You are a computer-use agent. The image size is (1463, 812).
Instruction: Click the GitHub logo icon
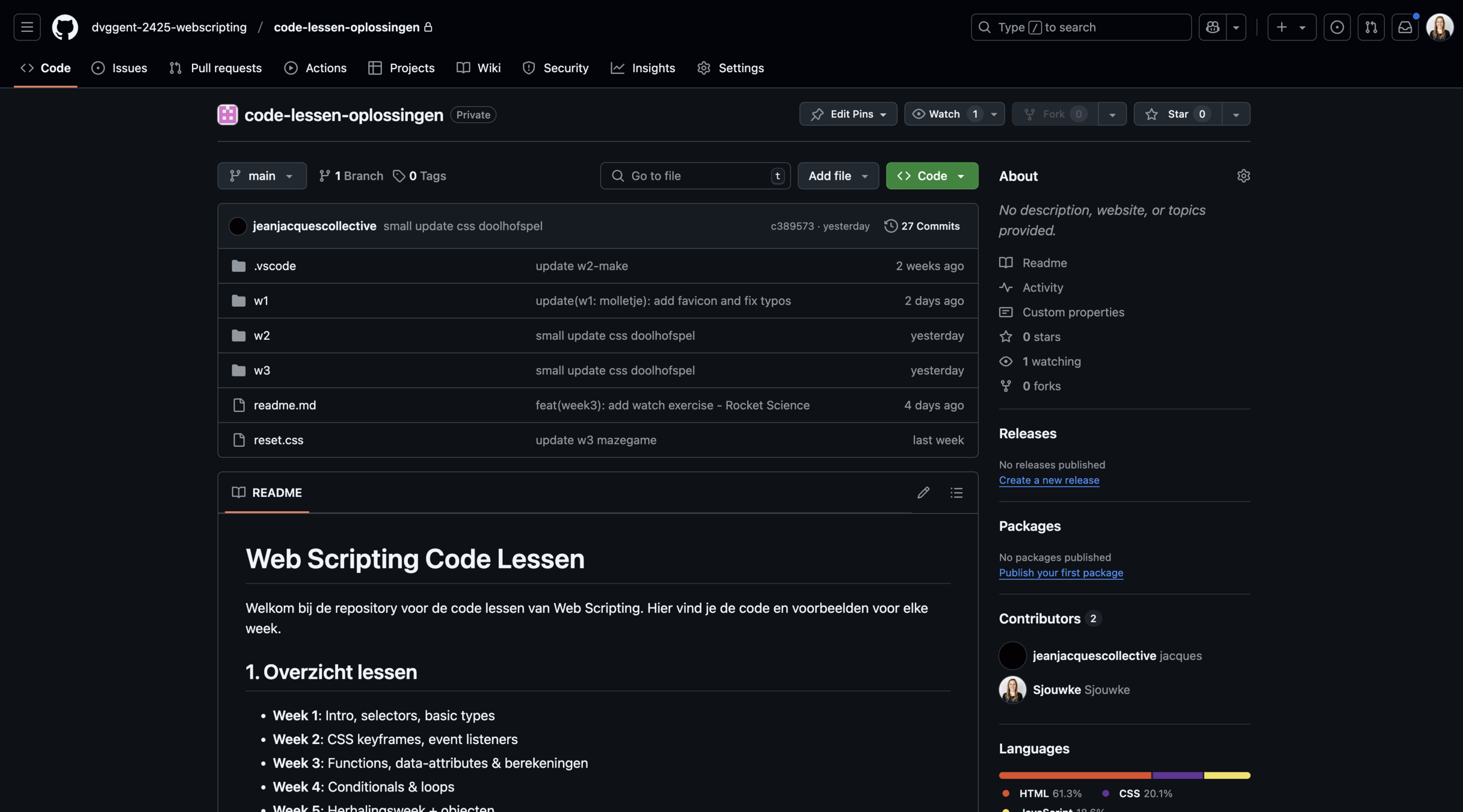tap(65, 27)
